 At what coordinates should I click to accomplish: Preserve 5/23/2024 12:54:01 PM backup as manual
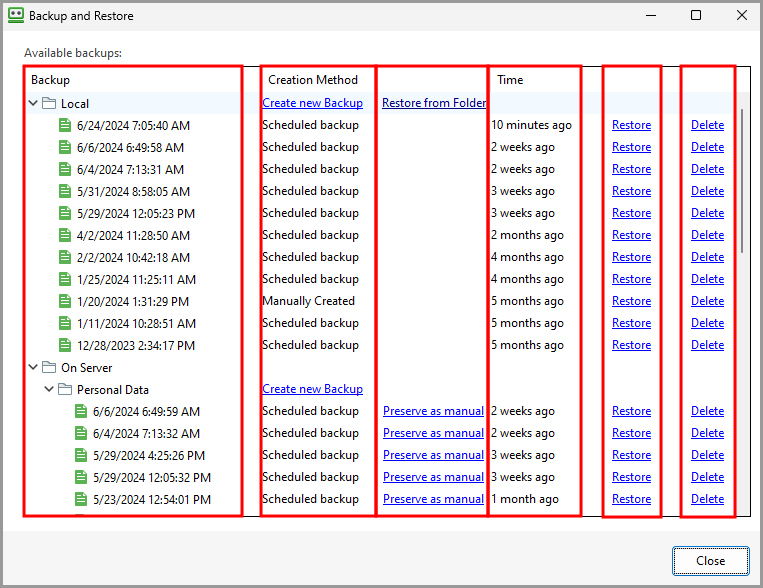coord(433,499)
